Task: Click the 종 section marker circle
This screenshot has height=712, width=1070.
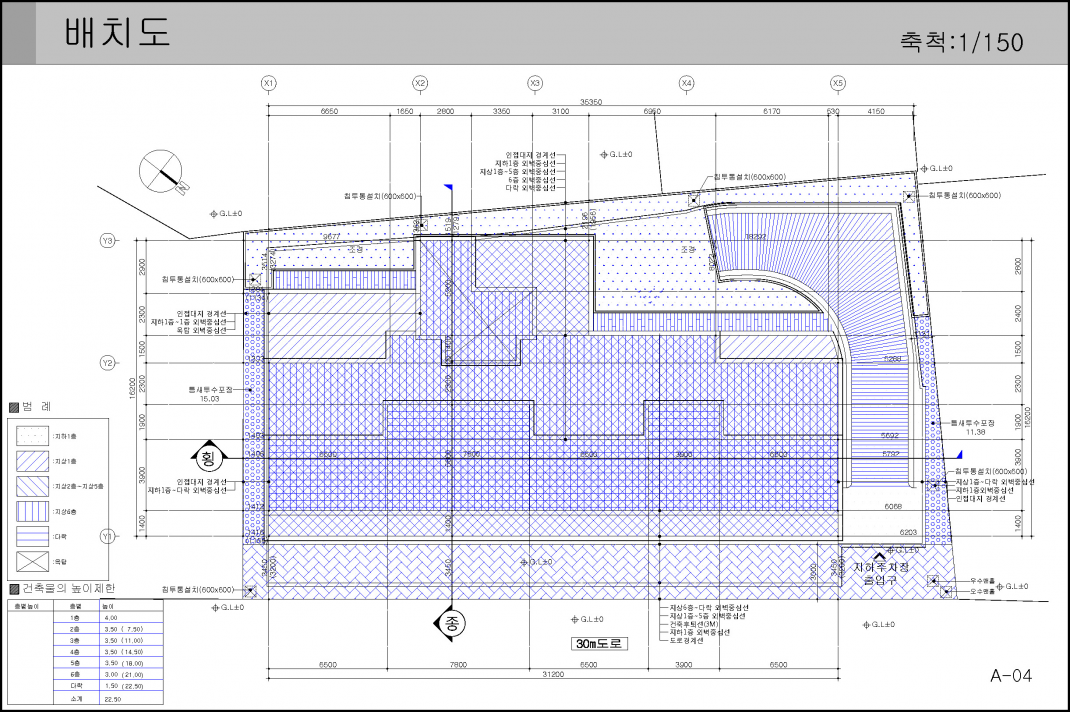Action: click(451, 623)
